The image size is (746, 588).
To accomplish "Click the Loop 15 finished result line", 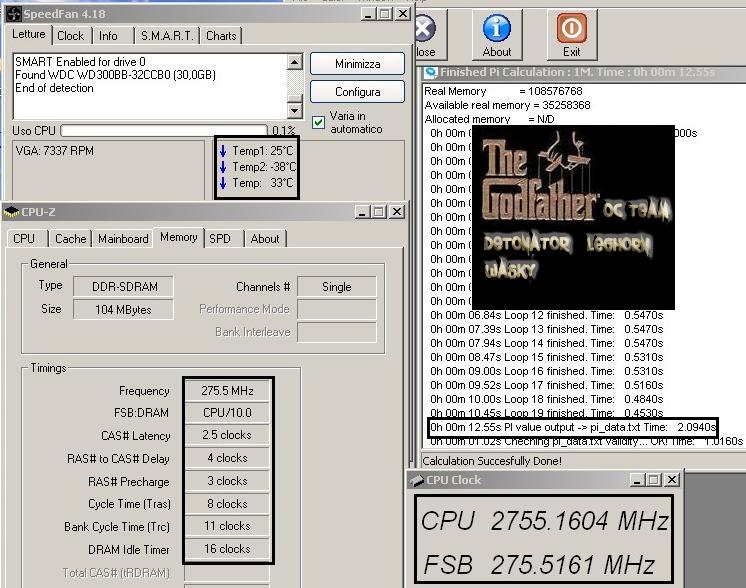I will pos(547,357).
